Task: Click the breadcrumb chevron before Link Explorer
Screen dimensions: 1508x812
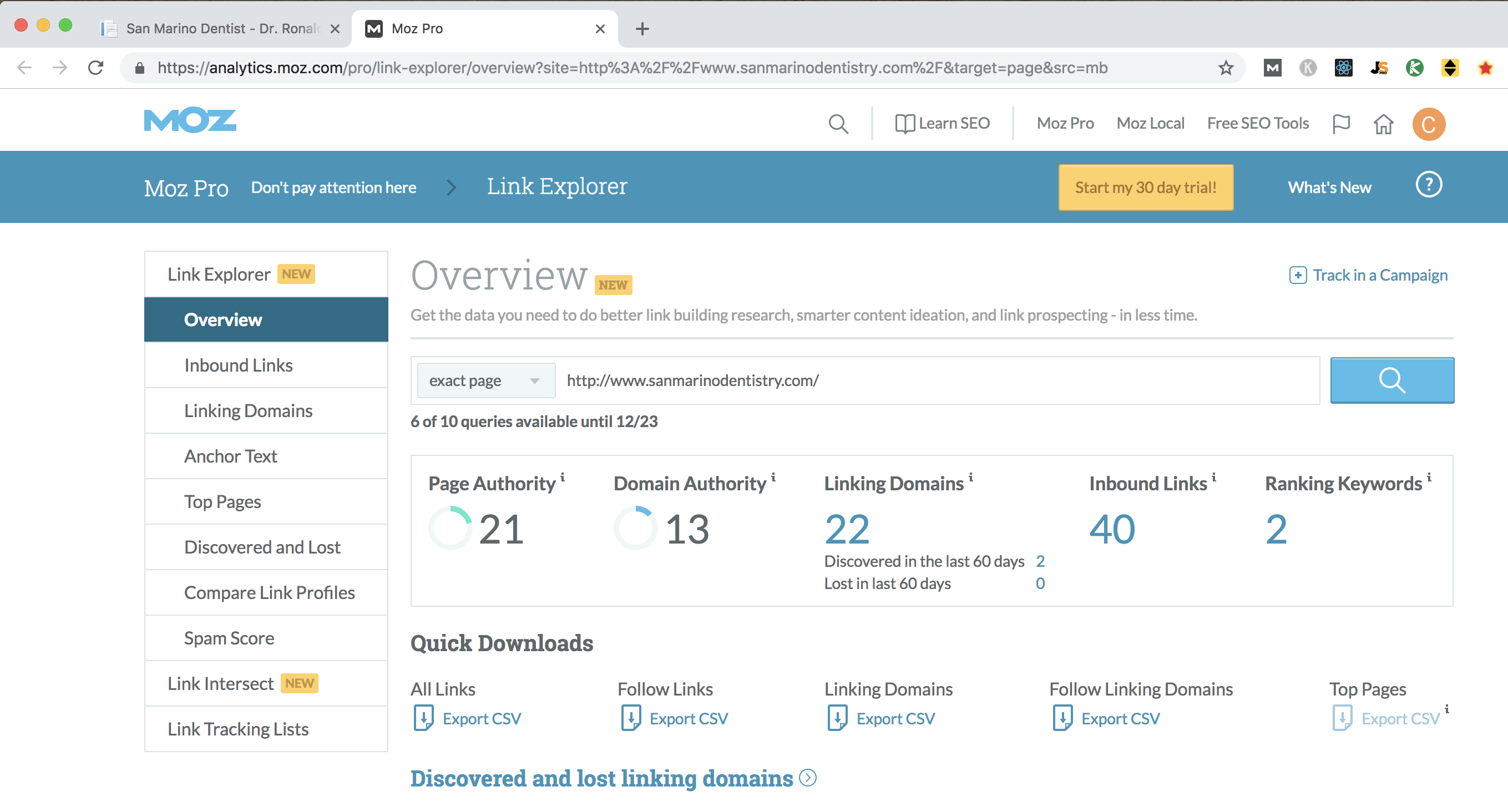Action: (451, 188)
